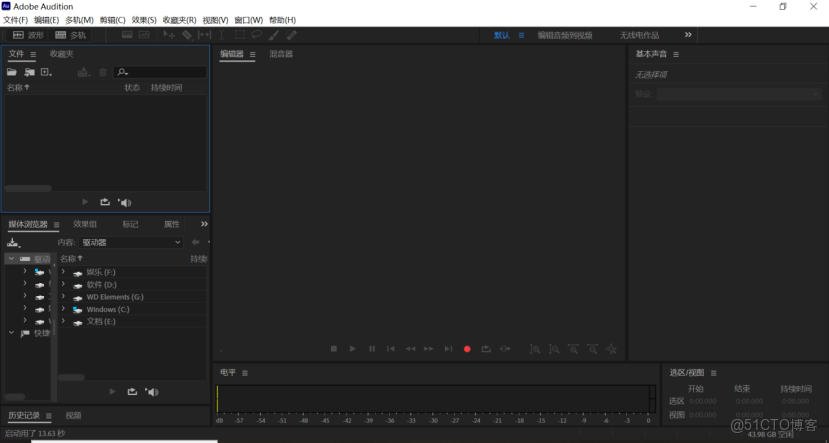Viewport: 829px width, 443px height.
Task: Select the 文档 (E:) drive row
Action: [x=132, y=321]
